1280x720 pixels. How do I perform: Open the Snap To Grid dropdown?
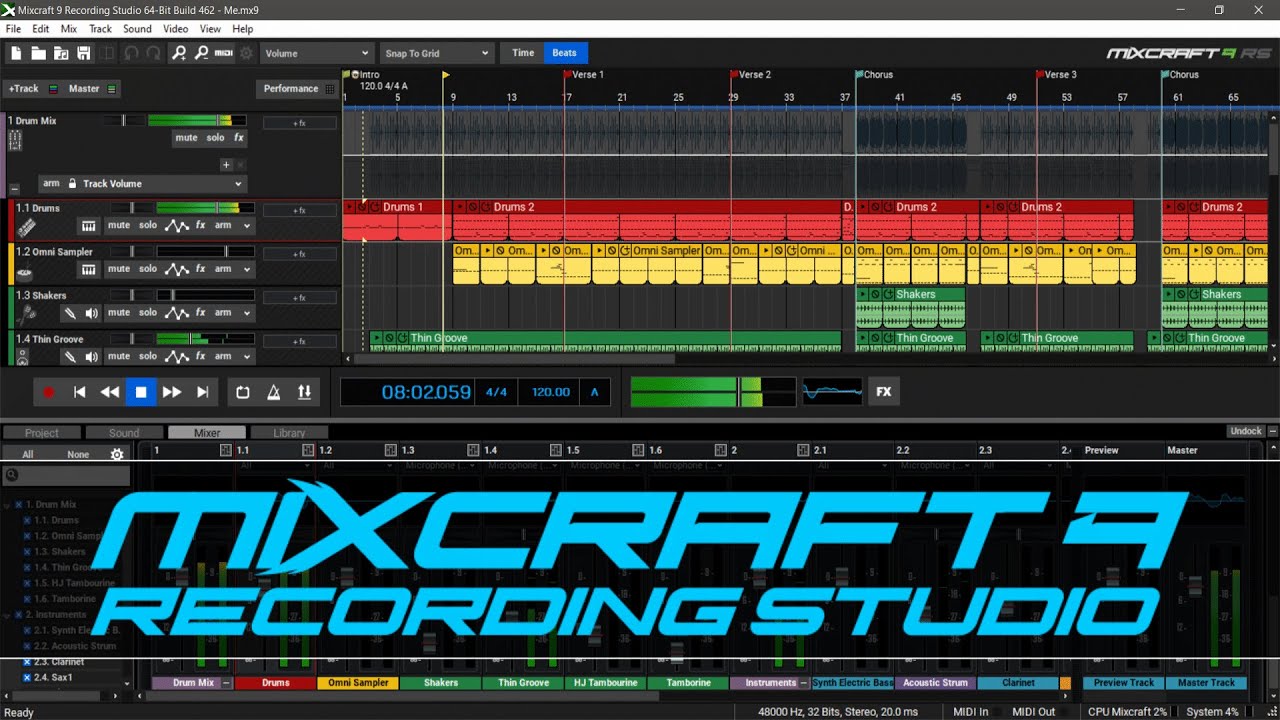(x=437, y=53)
